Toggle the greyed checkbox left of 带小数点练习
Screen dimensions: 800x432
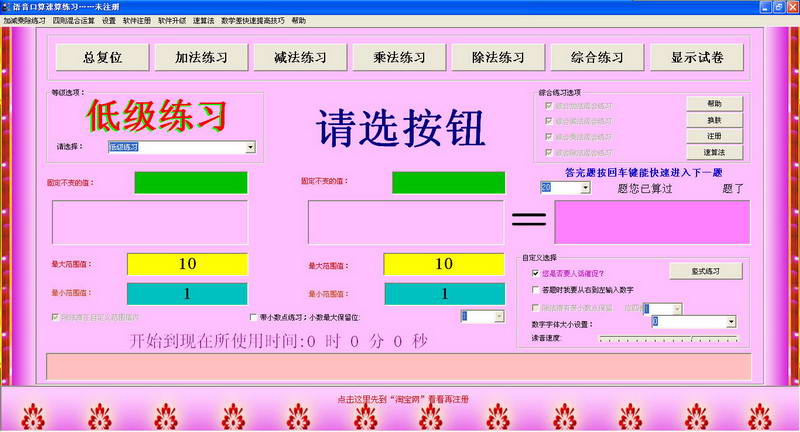pyautogui.click(x=55, y=317)
